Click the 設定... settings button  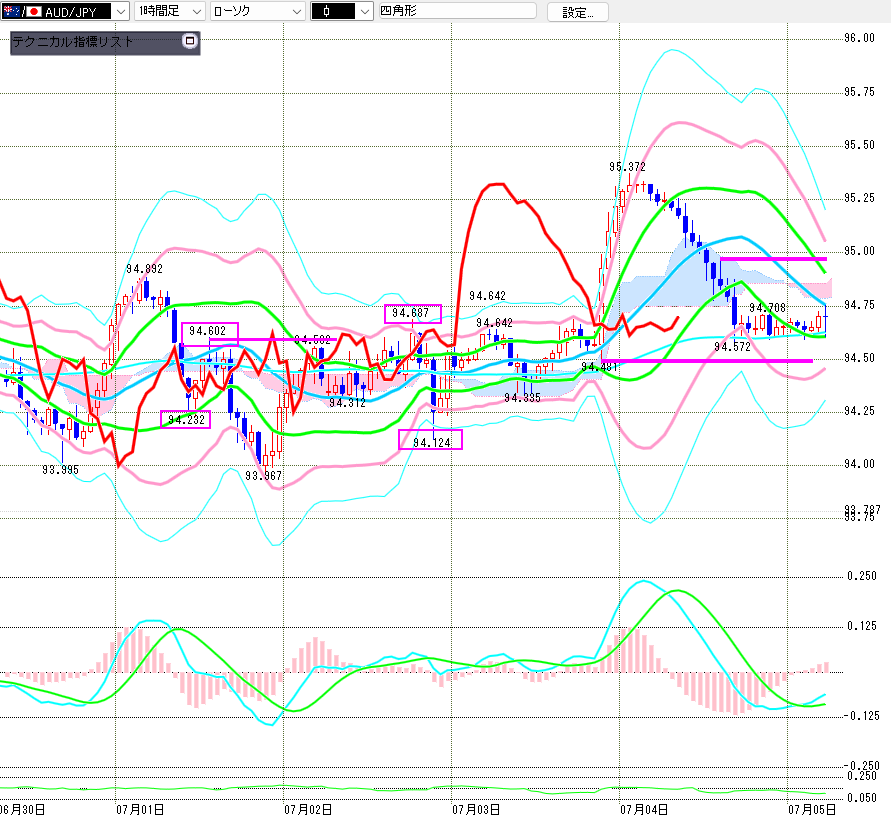(x=577, y=12)
